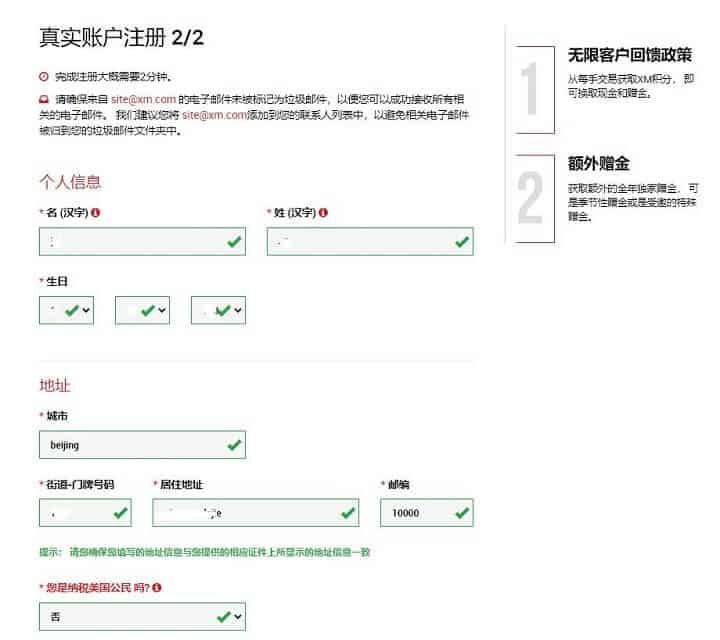Click the number 2 promo card graphic
The height and width of the screenshot is (640, 720).
tap(534, 198)
